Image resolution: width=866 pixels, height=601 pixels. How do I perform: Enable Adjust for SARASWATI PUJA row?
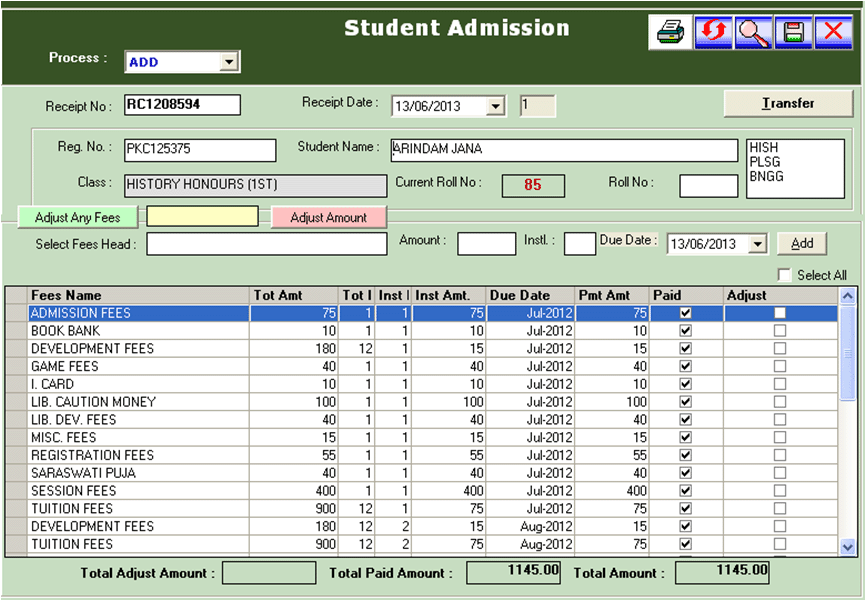coord(780,473)
